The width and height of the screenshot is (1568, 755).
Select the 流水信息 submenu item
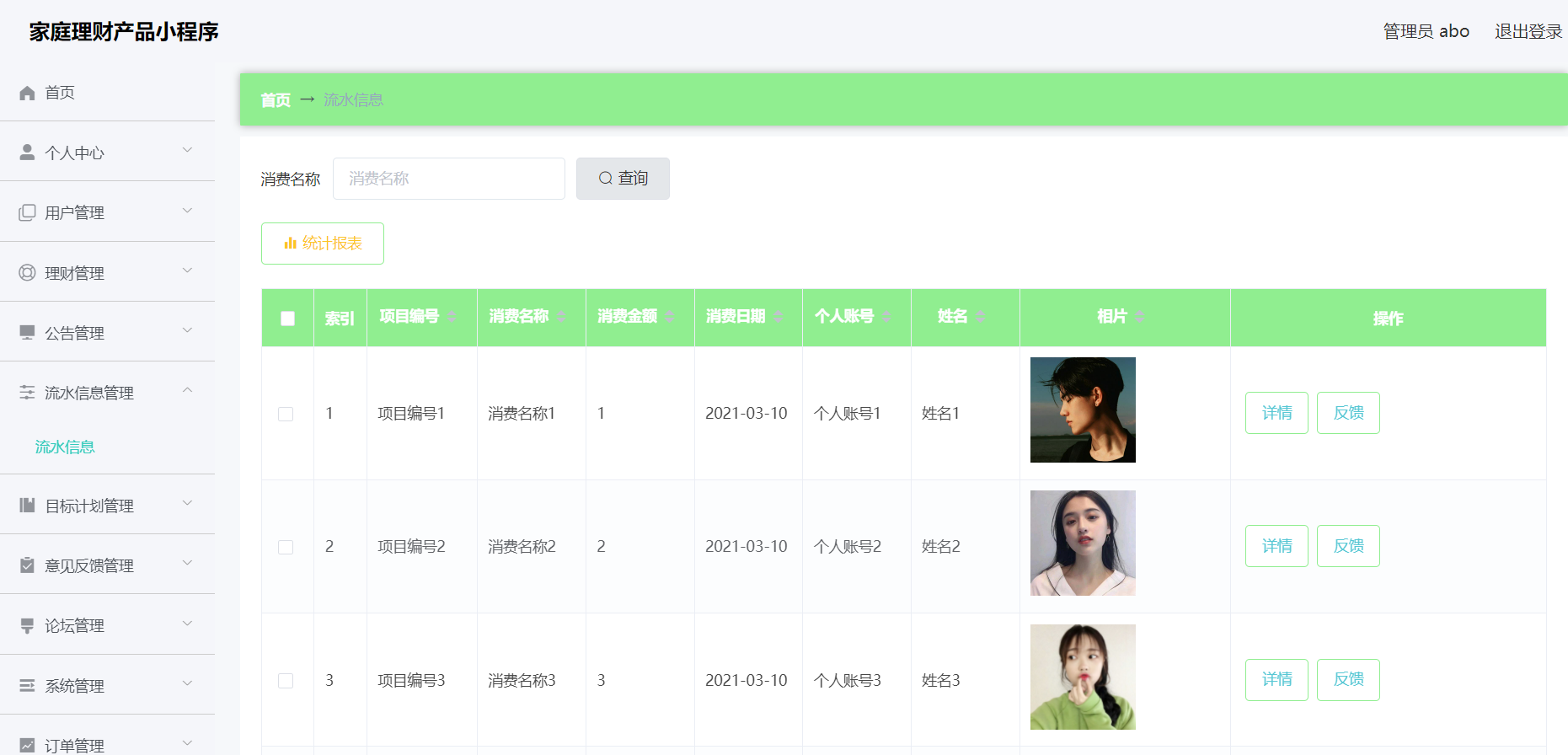point(65,447)
